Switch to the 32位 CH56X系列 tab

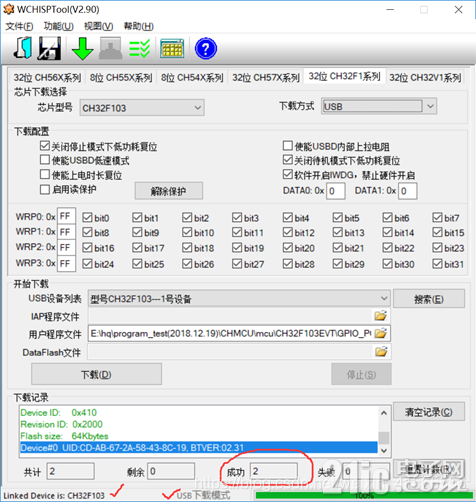coord(47,78)
